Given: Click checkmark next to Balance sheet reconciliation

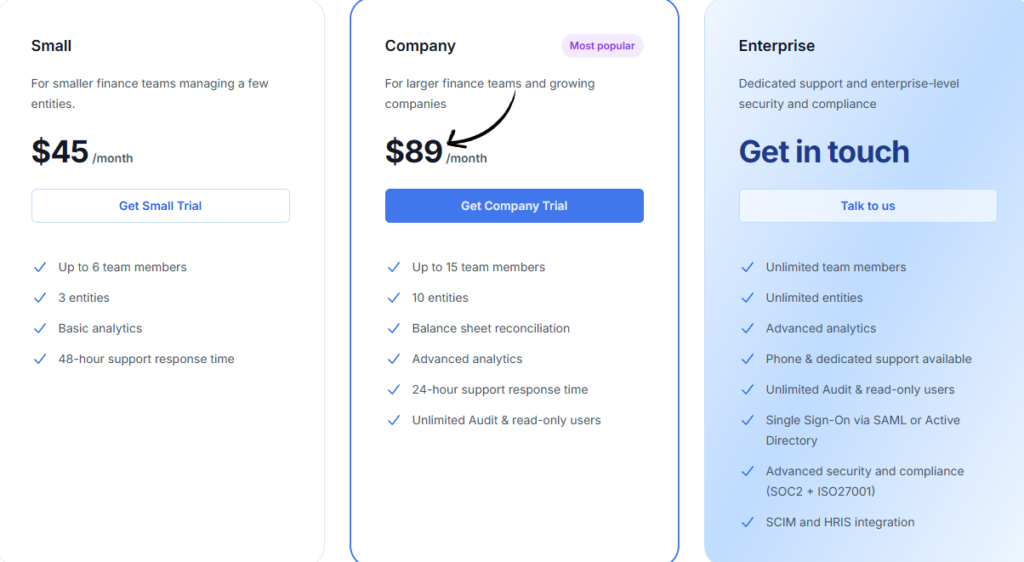Looking at the screenshot, I should click(394, 328).
